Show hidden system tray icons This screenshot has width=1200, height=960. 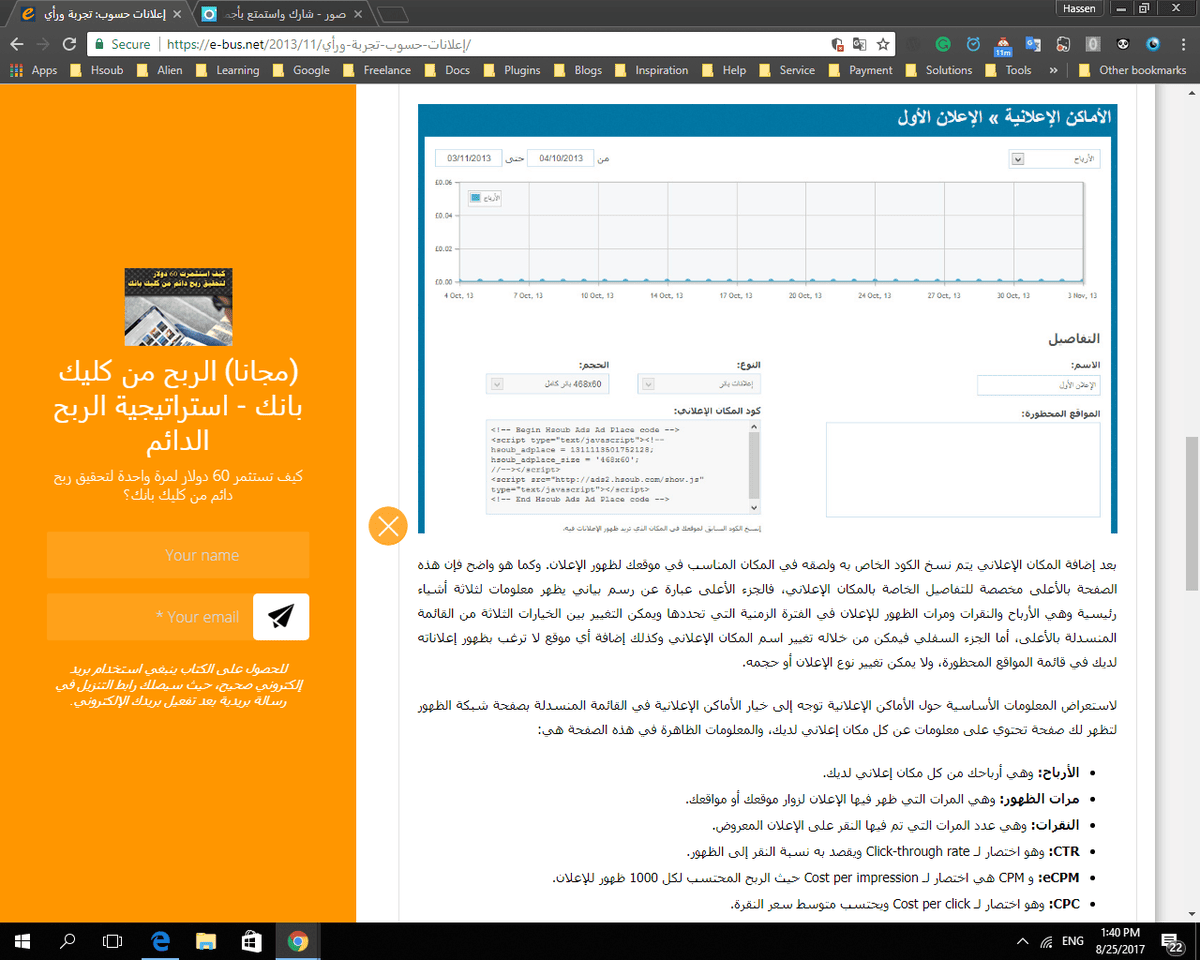coord(1021,941)
